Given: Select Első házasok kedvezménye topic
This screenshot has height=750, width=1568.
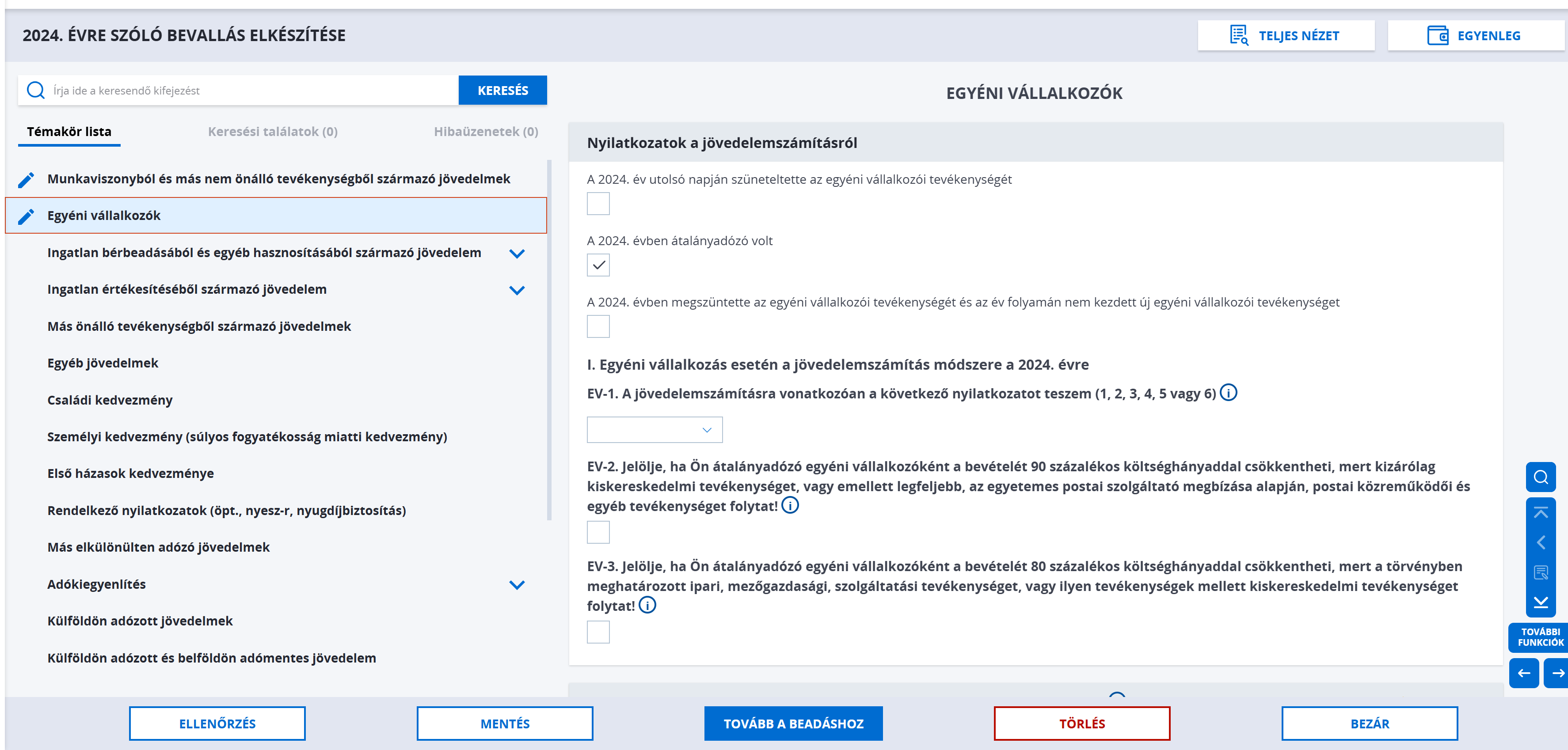Looking at the screenshot, I should pyautogui.click(x=131, y=473).
